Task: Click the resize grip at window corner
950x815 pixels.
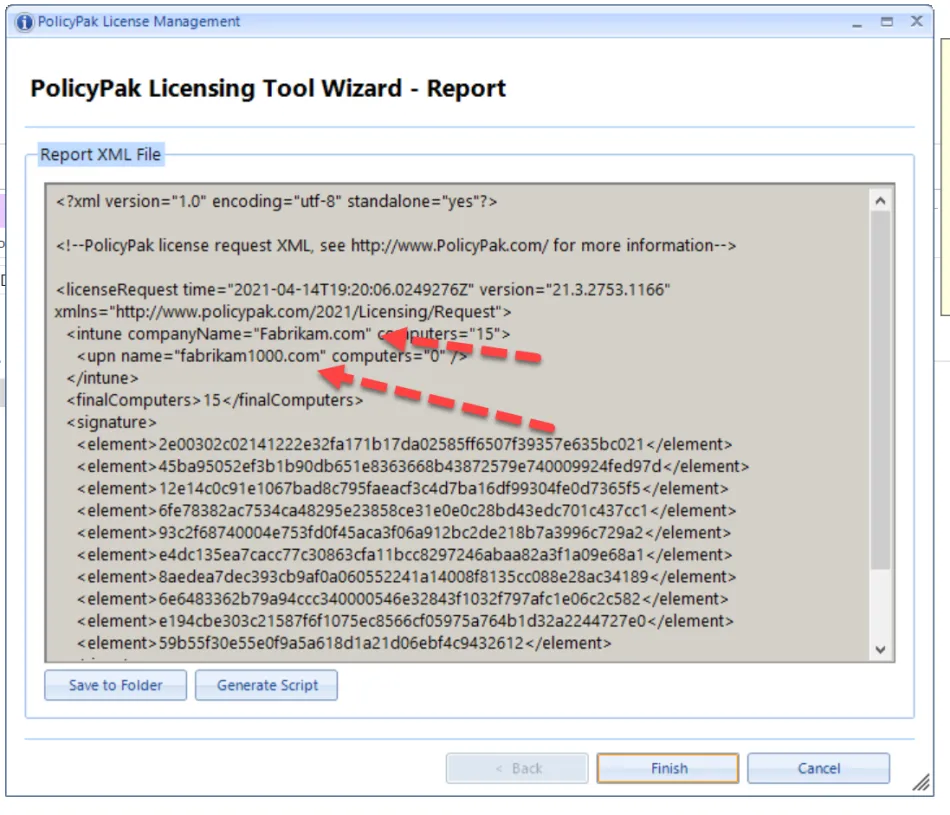Action: point(921,785)
